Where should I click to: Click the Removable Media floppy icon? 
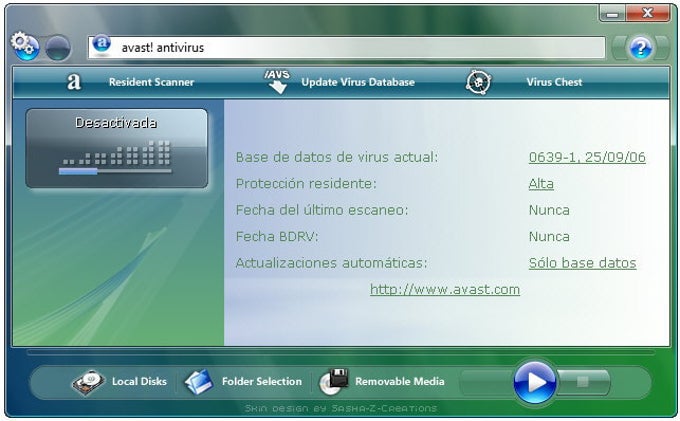pos(334,382)
